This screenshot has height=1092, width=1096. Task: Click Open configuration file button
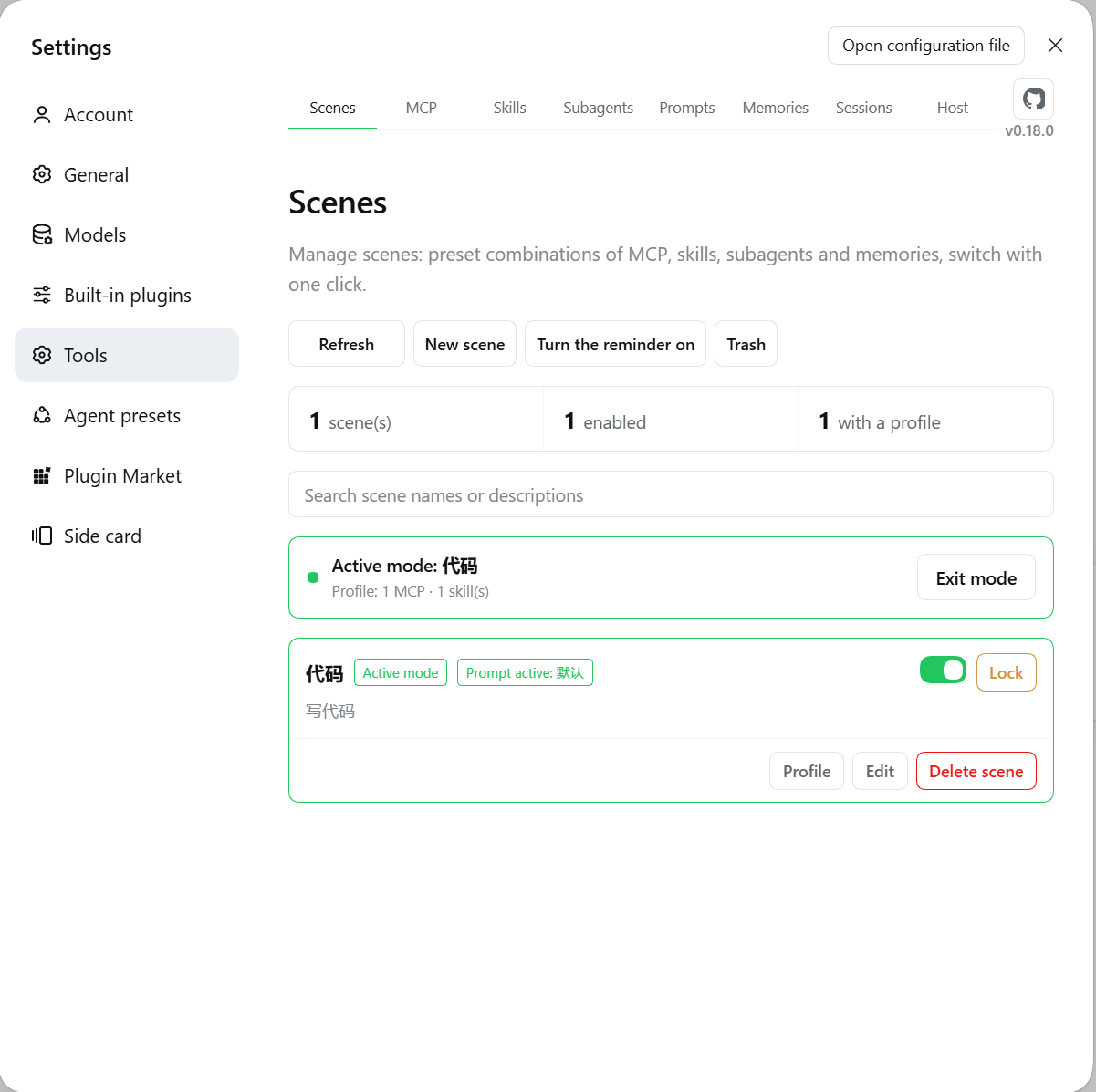(925, 46)
